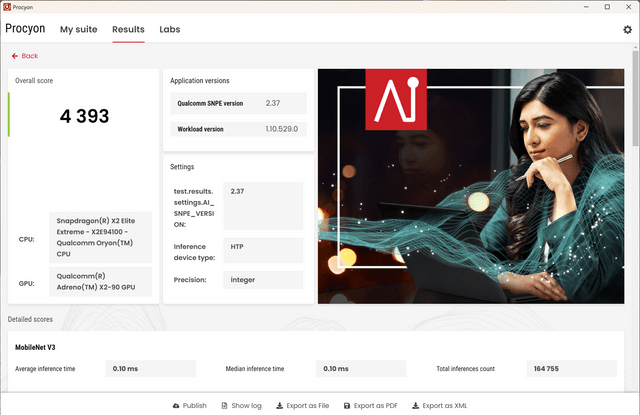Viewport: 640px width, 415px height.
Task: Click the Workload version value 1.10.529.0
Action: coord(282,129)
